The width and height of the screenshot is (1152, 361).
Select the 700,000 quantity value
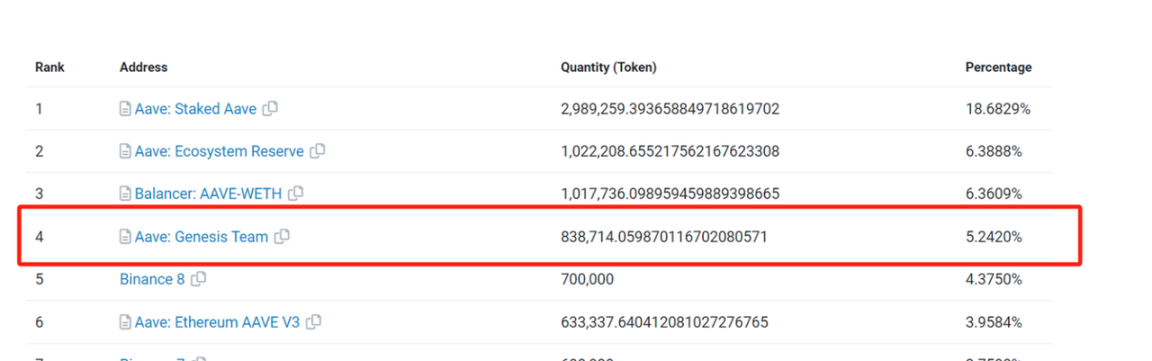coord(587,279)
